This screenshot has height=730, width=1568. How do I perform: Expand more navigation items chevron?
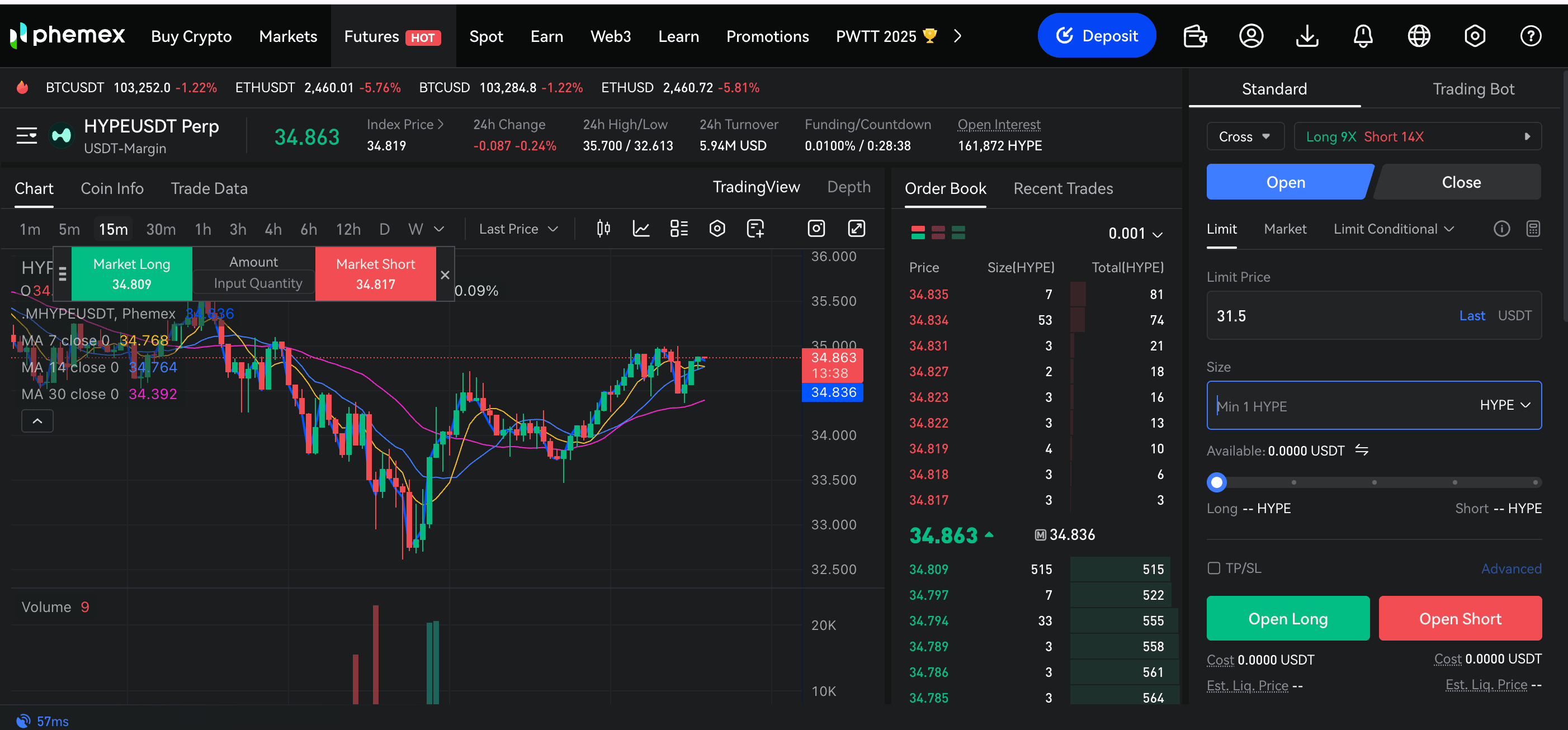point(957,36)
